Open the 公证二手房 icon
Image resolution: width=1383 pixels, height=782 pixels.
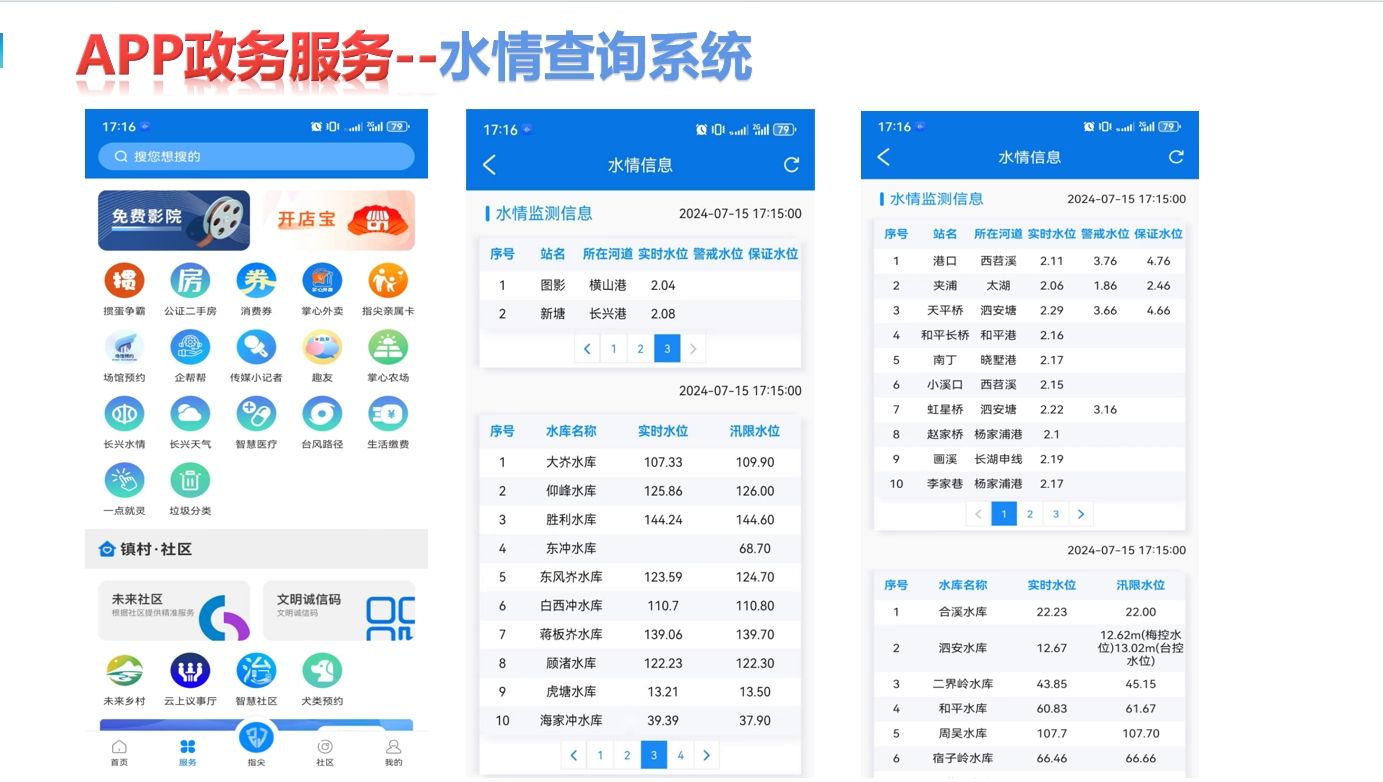[x=190, y=281]
